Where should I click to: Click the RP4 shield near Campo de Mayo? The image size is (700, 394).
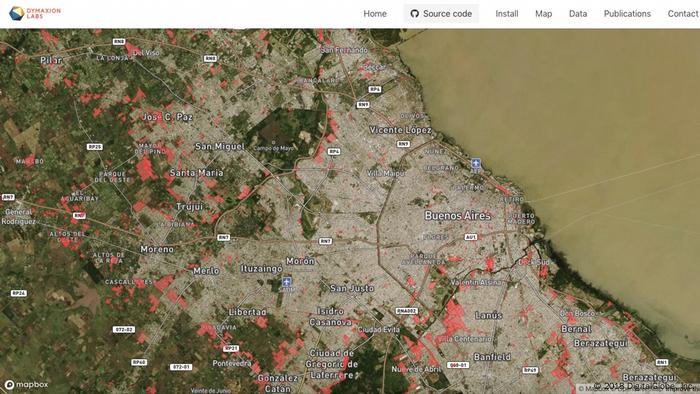(x=333, y=152)
